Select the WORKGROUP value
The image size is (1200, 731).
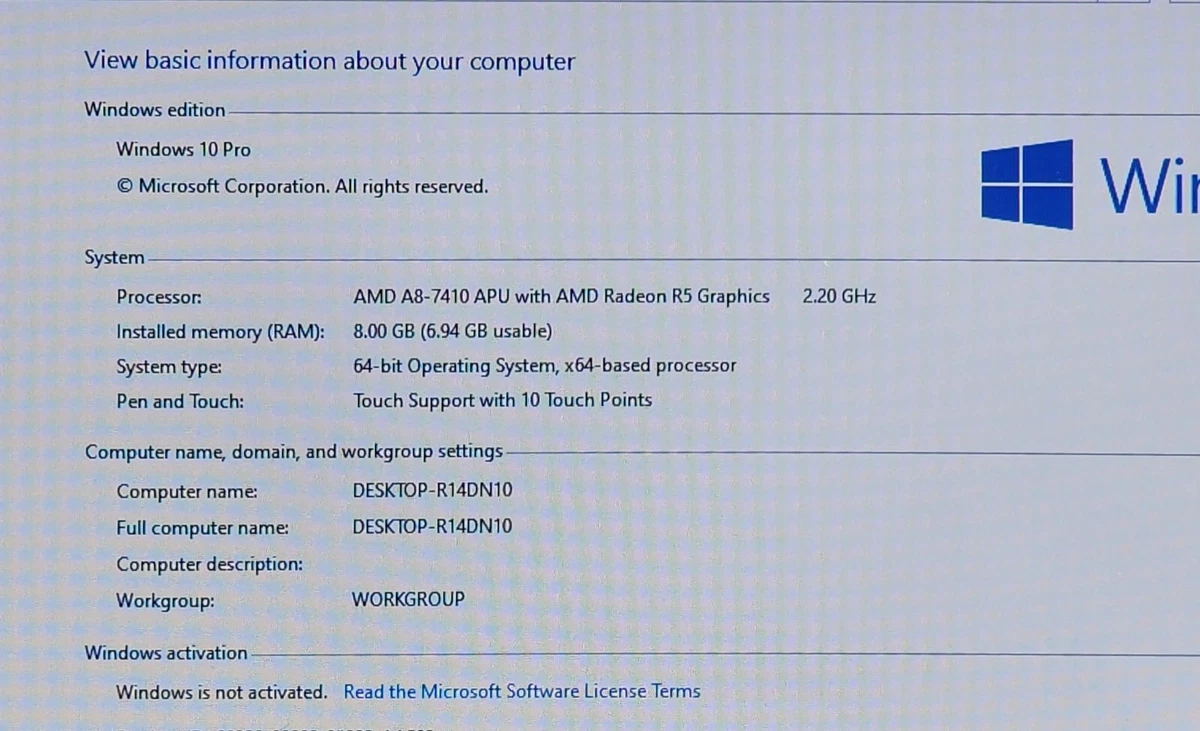tap(408, 599)
